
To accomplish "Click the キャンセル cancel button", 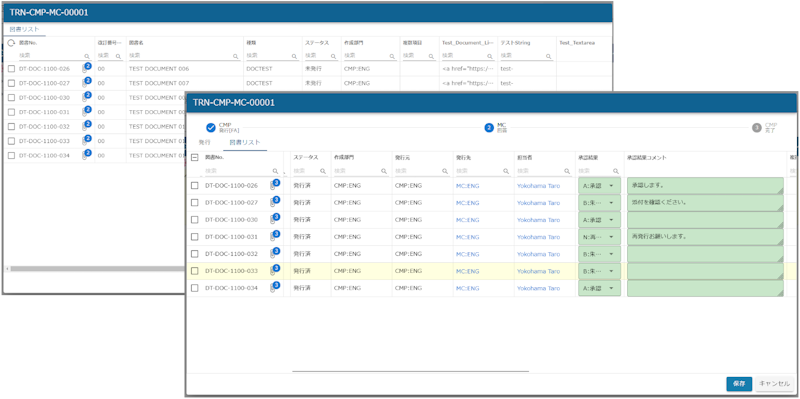I will [x=774, y=384].
